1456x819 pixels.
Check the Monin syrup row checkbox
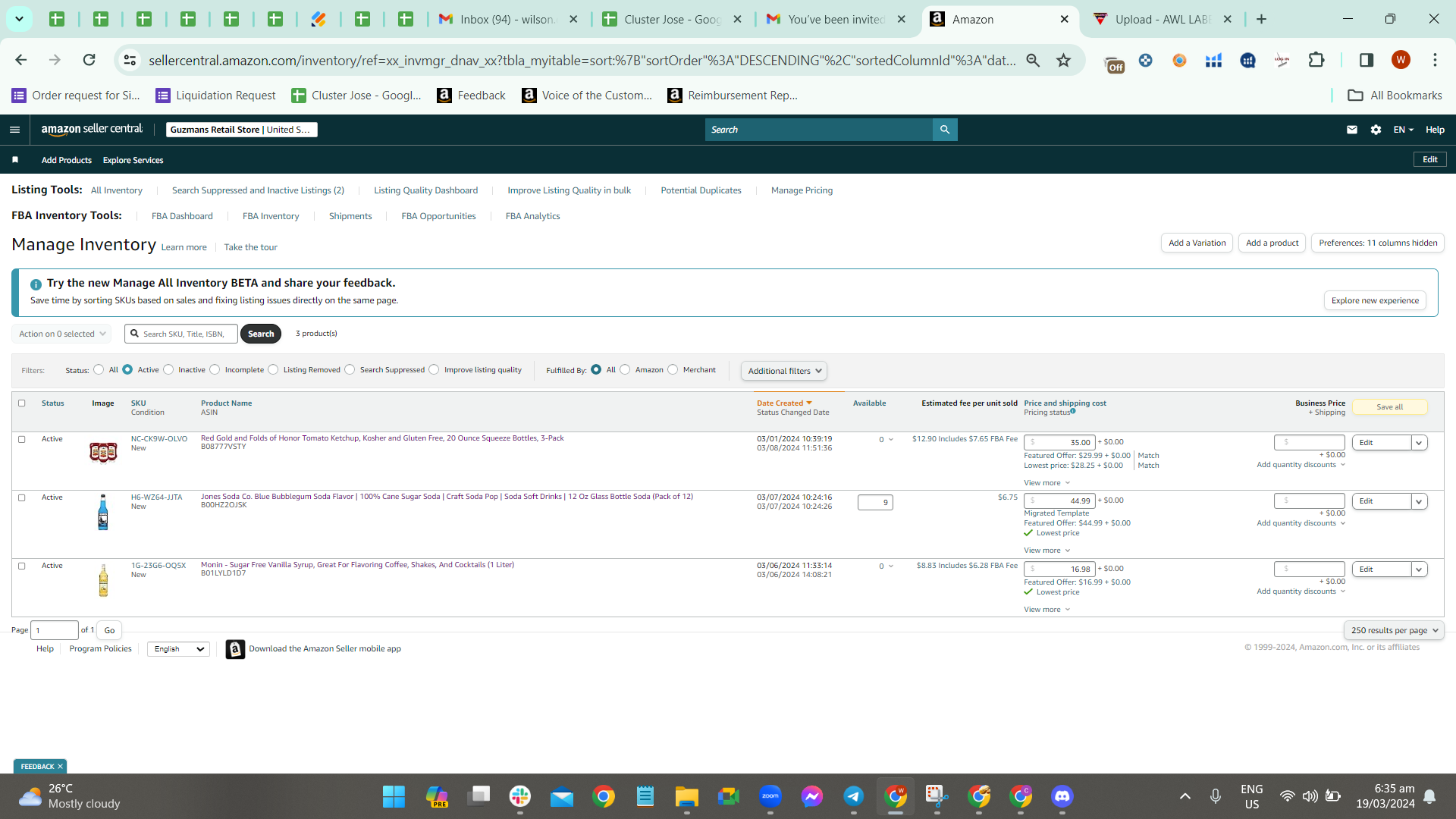point(22,566)
